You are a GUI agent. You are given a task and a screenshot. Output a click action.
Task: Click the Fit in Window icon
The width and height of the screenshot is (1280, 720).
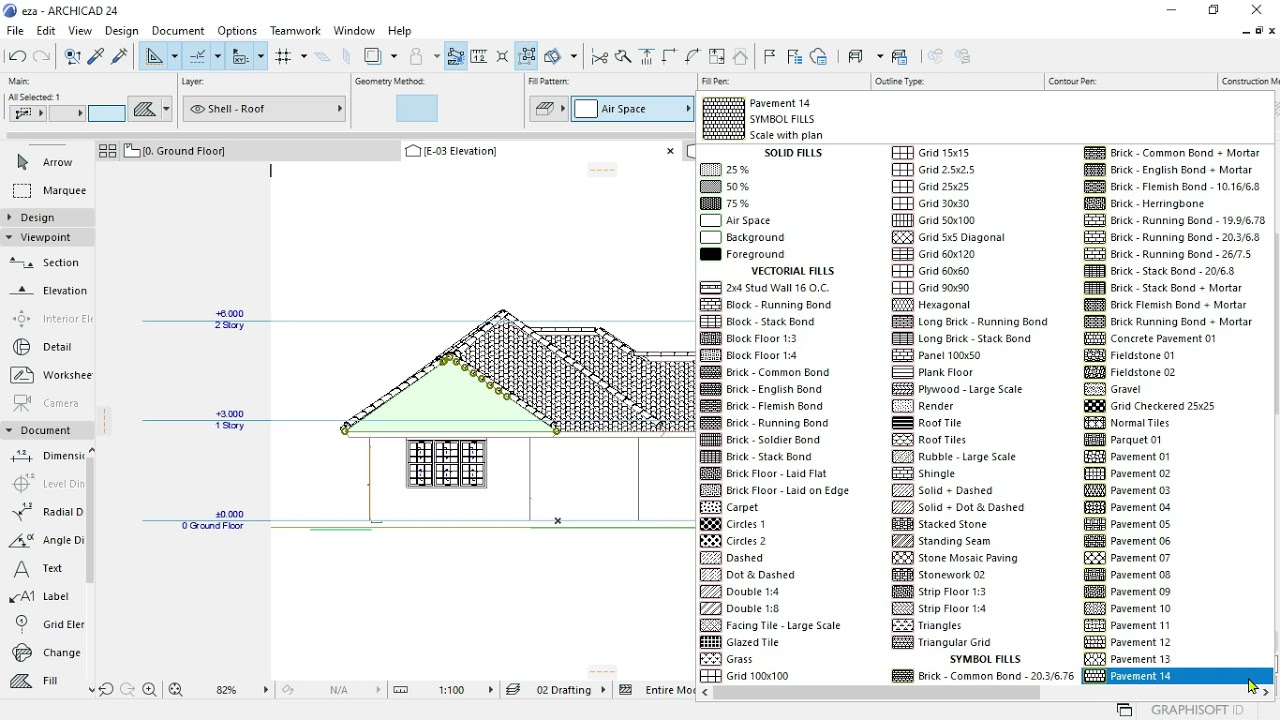tap(176, 690)
